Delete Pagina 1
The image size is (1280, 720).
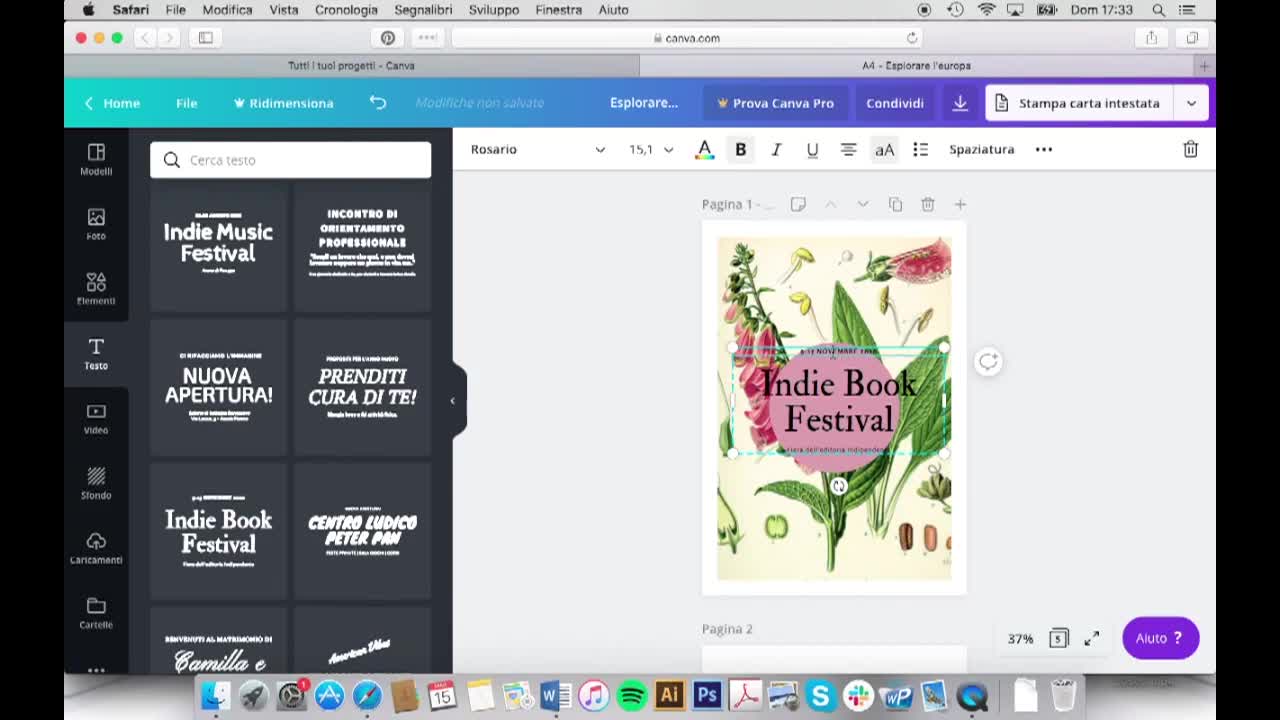point(928,204)
